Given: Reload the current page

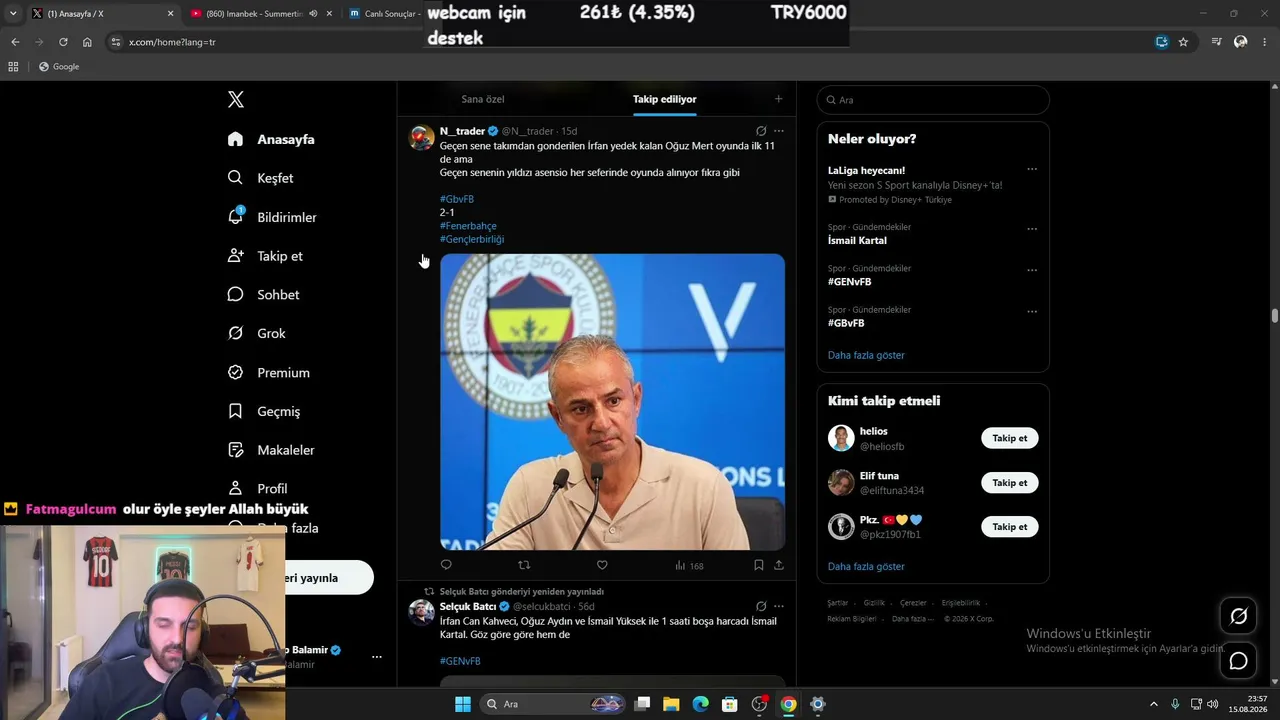Looking at the screenshot, I should click(x=63, y=42).
